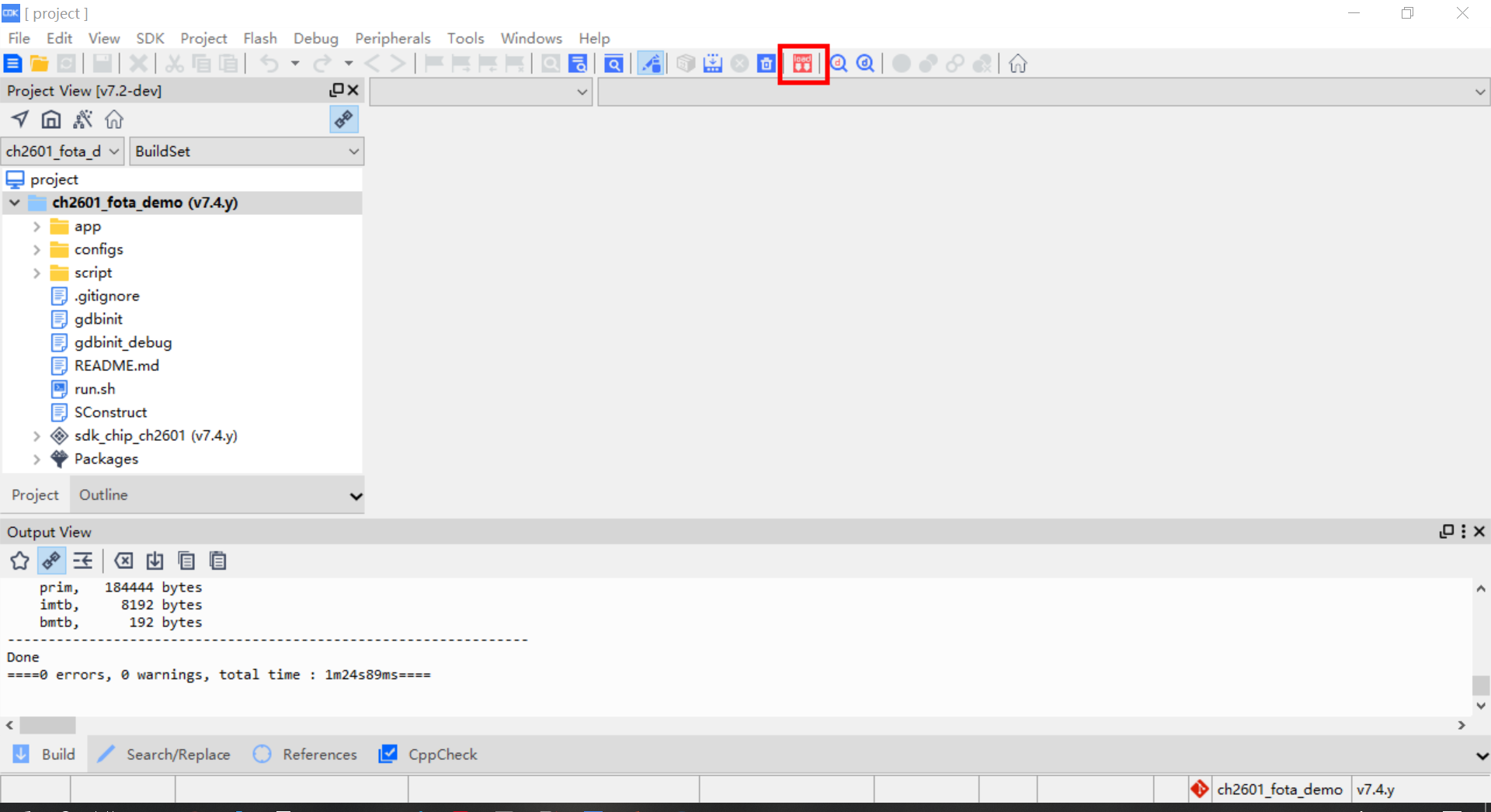Click the download-to-tray icon in Output View
1491x812 pixels.
155,560
